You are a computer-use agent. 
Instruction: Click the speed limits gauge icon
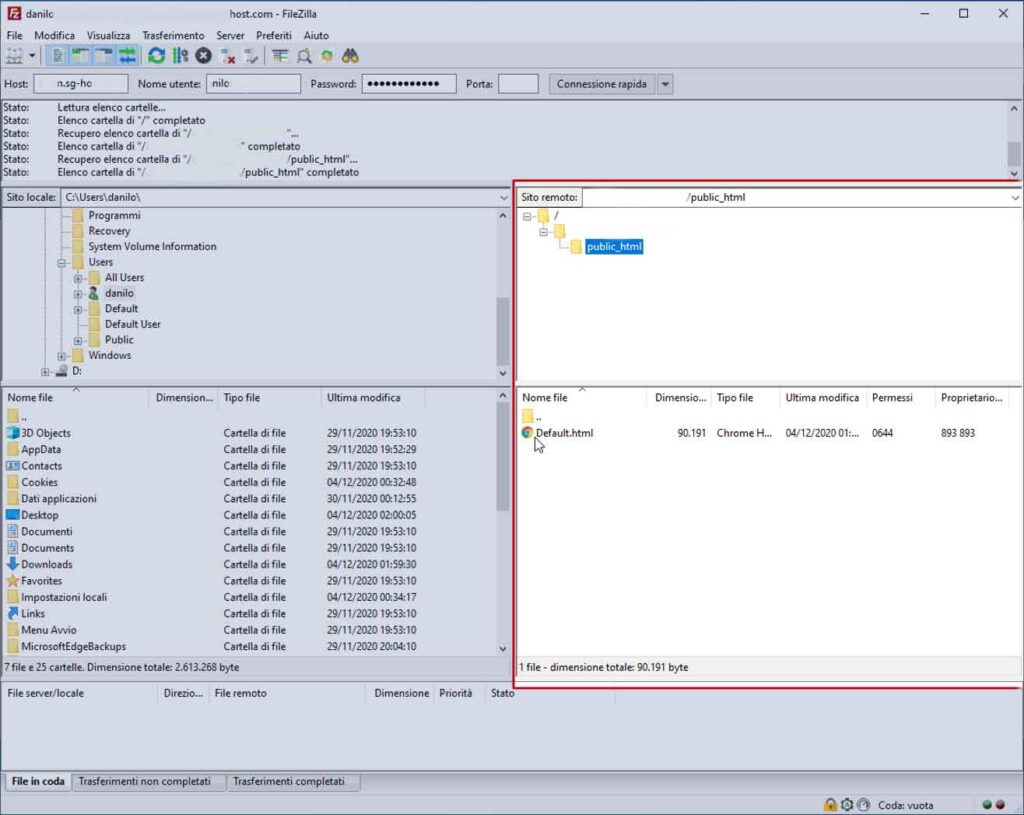(863, 805)
